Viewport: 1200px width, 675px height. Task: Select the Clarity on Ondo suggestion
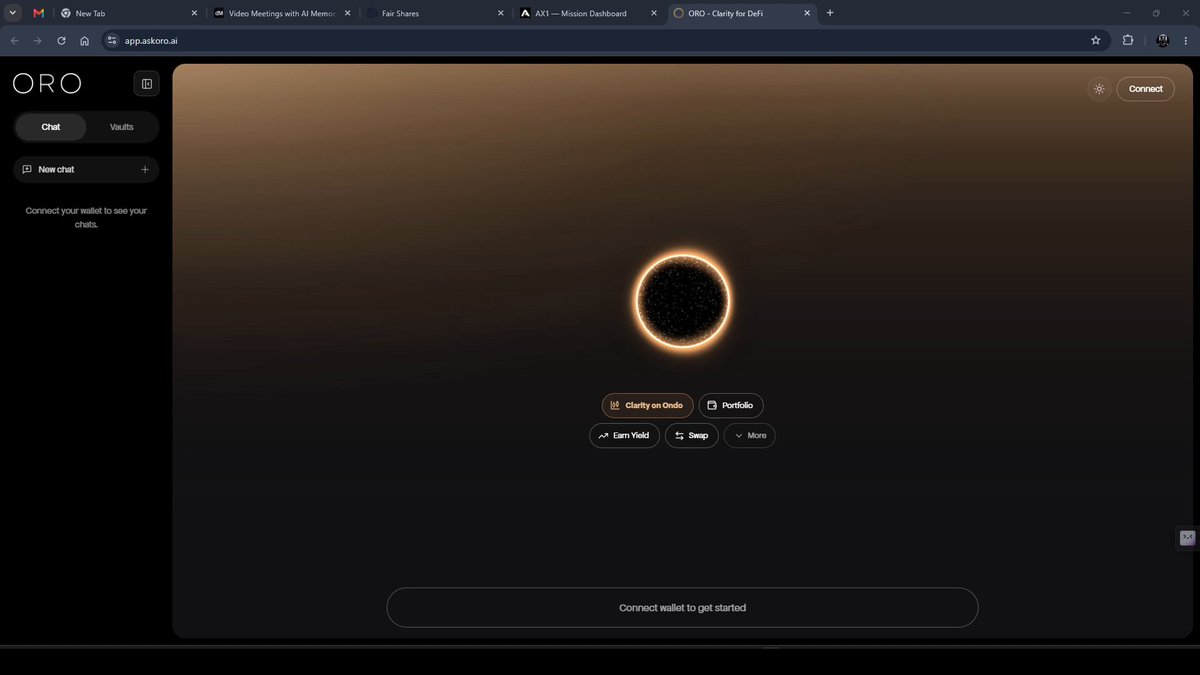[x=647, y=405]
